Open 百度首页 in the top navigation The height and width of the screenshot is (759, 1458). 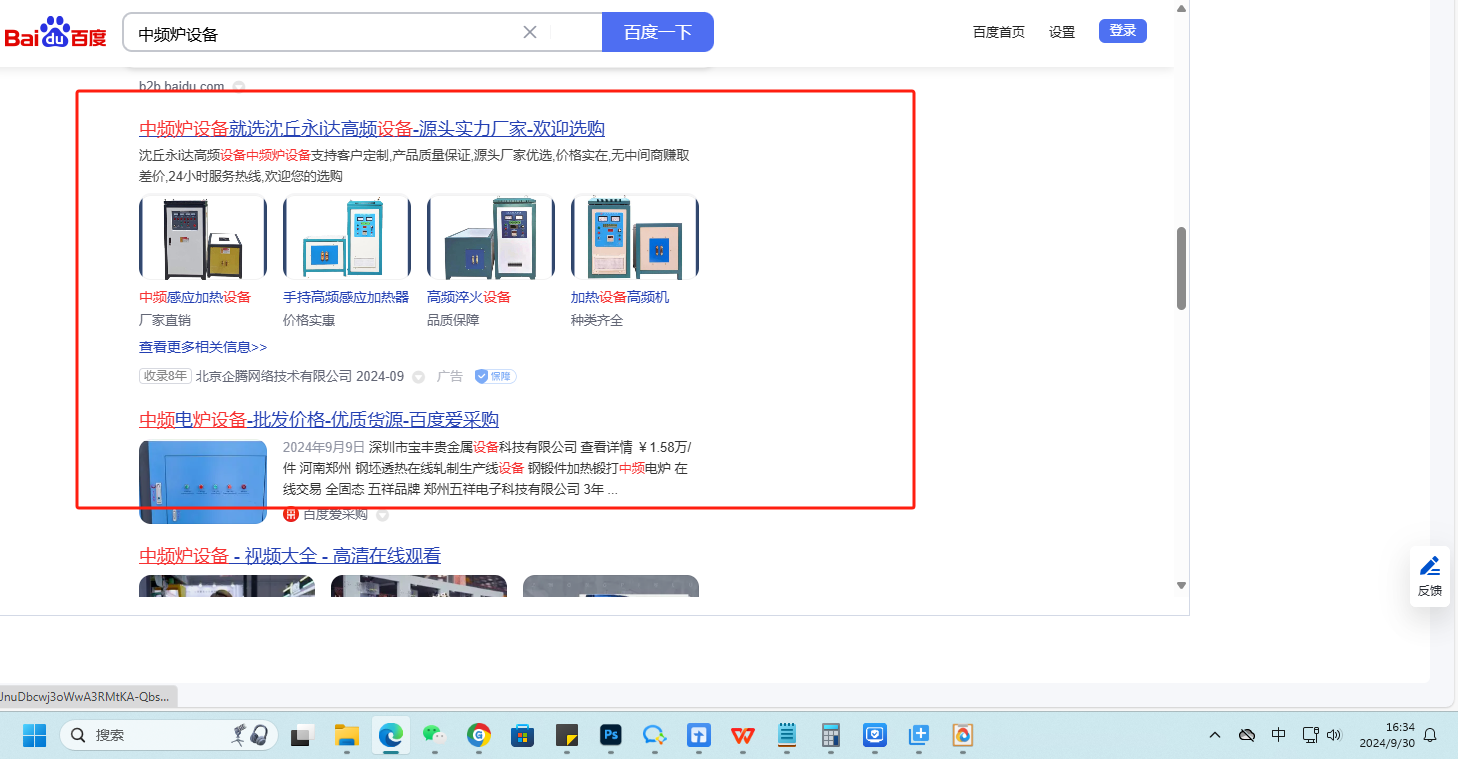tap(998, 32)
